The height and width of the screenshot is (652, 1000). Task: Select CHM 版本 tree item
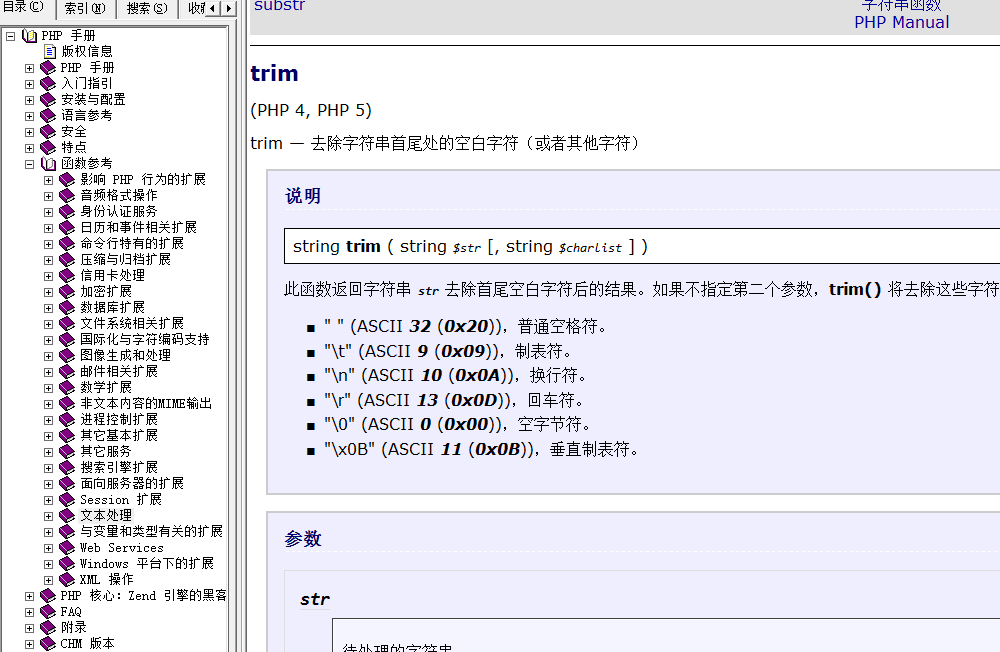pyautogui.click(x=87, y=644)
